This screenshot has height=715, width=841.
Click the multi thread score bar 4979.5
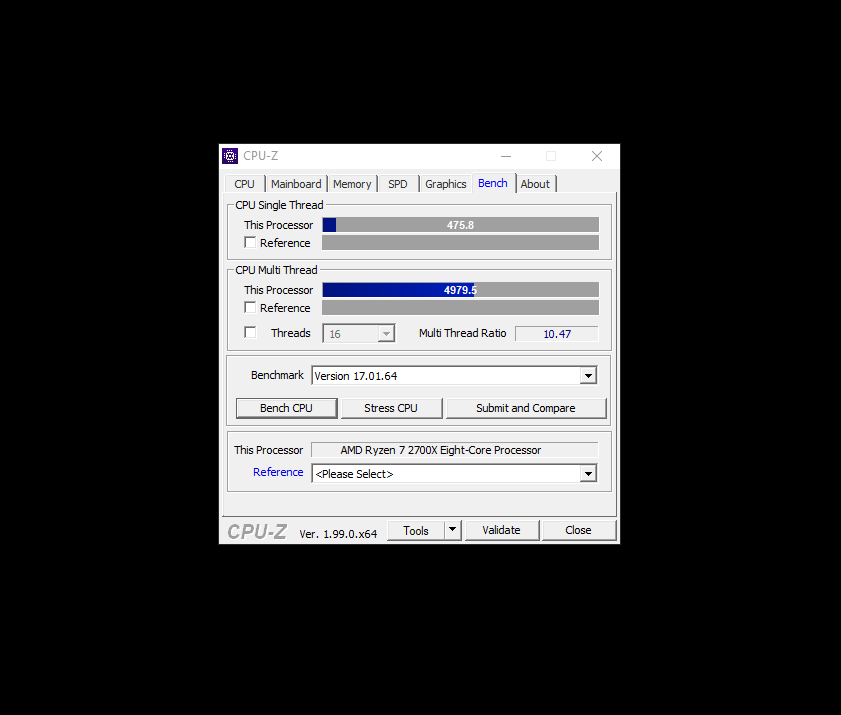pyautogui.click(x=460, y=290)
